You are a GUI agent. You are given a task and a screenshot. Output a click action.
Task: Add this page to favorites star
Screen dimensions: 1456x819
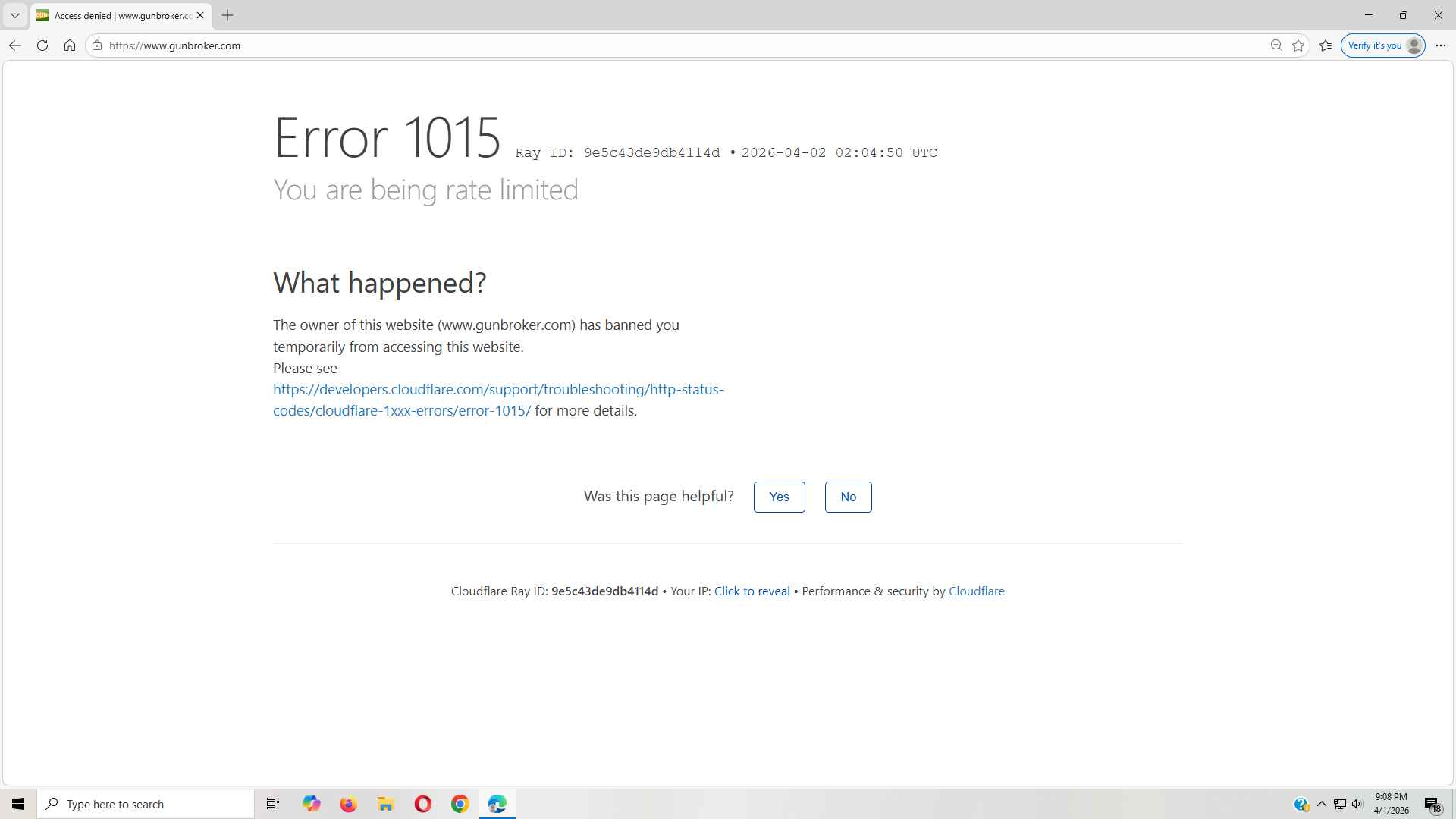1298,45
